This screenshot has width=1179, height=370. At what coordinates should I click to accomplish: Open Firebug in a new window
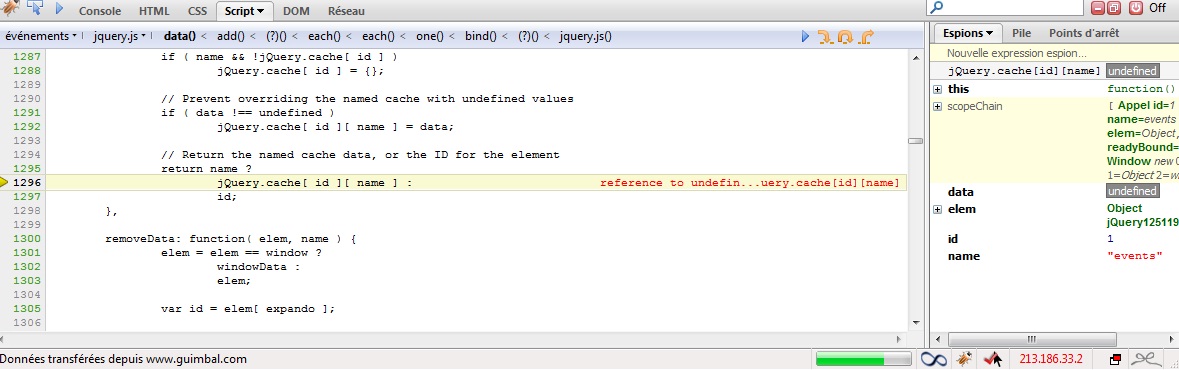tap(1114, 8)
